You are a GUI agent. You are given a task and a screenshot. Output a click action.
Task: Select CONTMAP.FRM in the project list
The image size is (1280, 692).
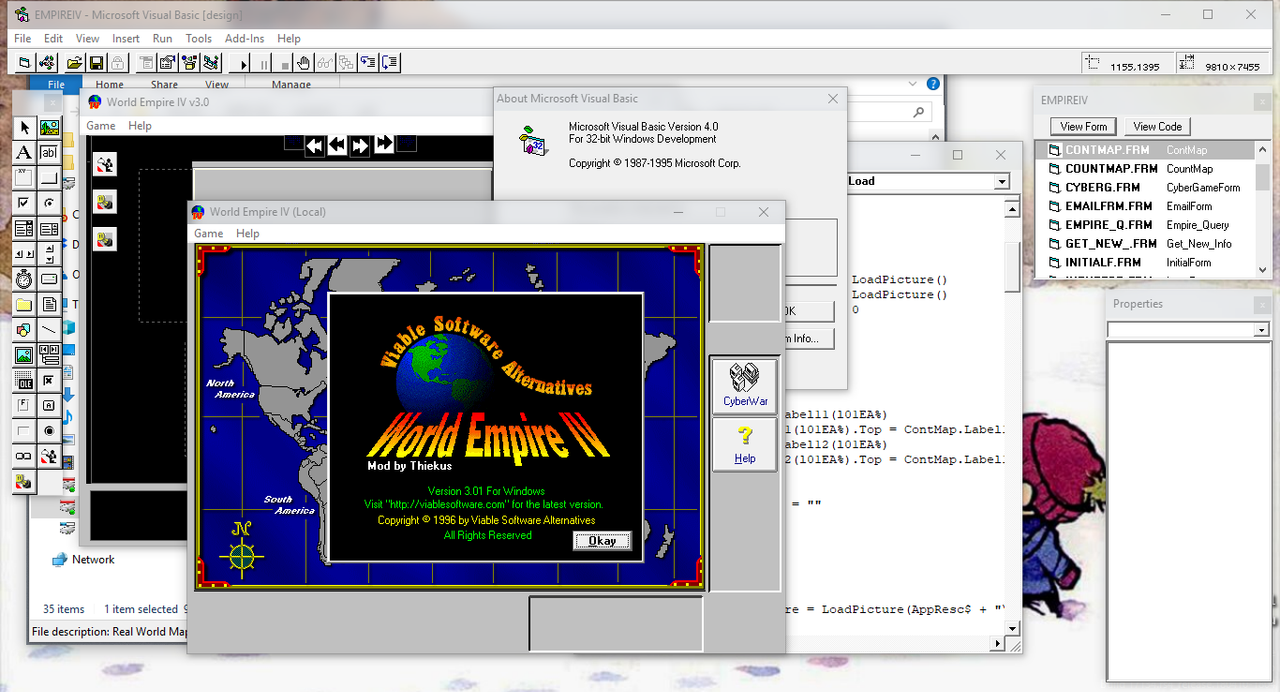[x=1144, y=150]
